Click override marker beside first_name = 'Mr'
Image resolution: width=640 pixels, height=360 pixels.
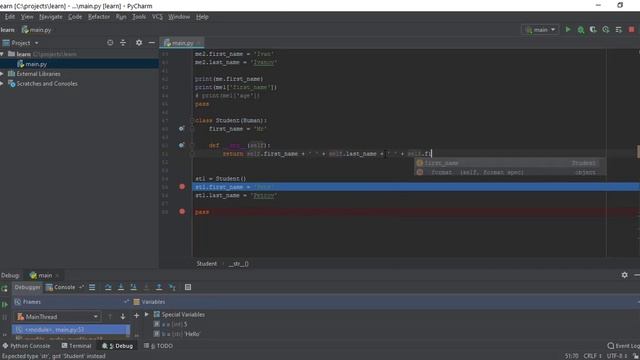tap(182, 129)
